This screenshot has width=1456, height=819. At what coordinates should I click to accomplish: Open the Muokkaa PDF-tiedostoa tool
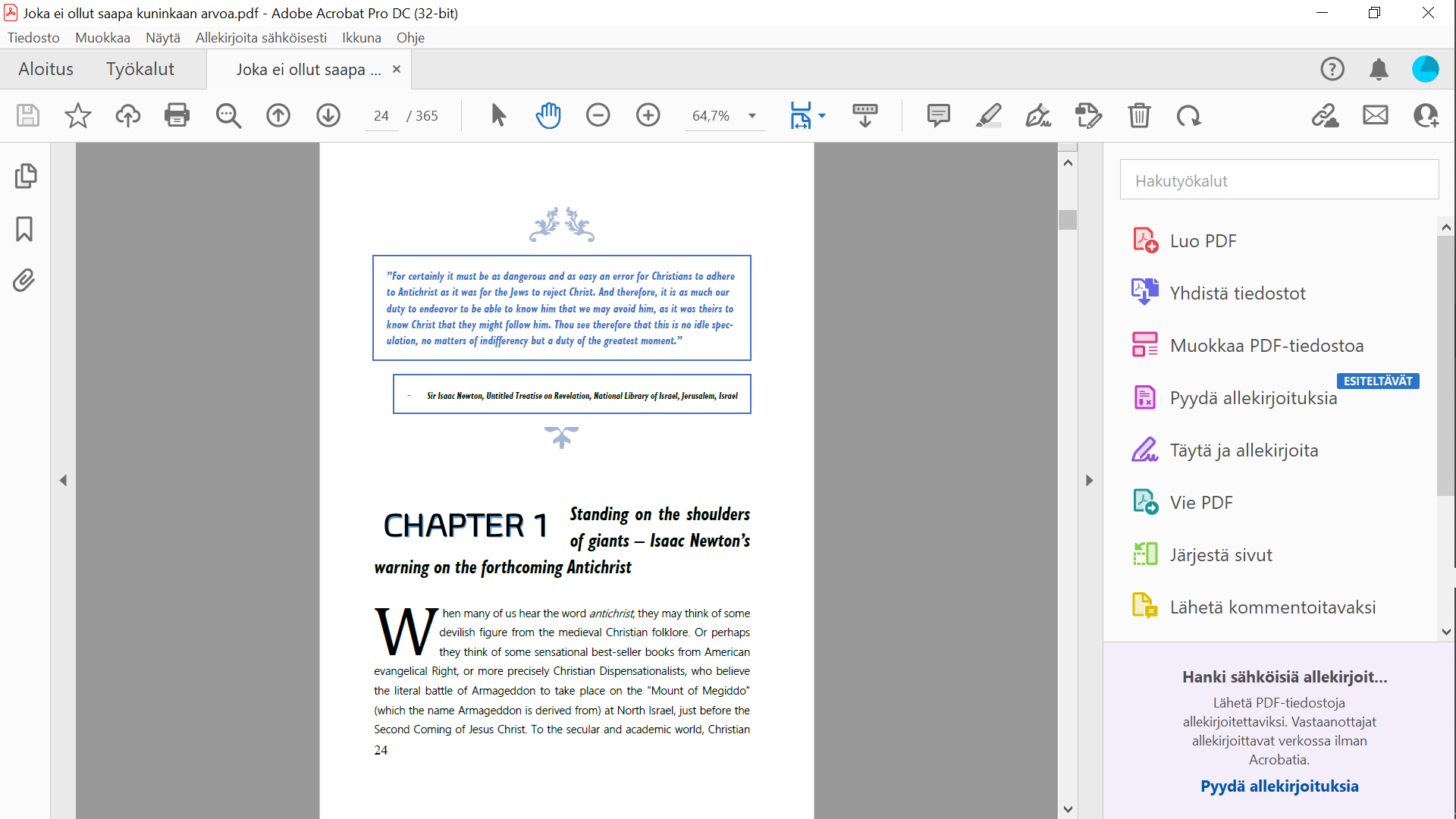point(1266,345)
